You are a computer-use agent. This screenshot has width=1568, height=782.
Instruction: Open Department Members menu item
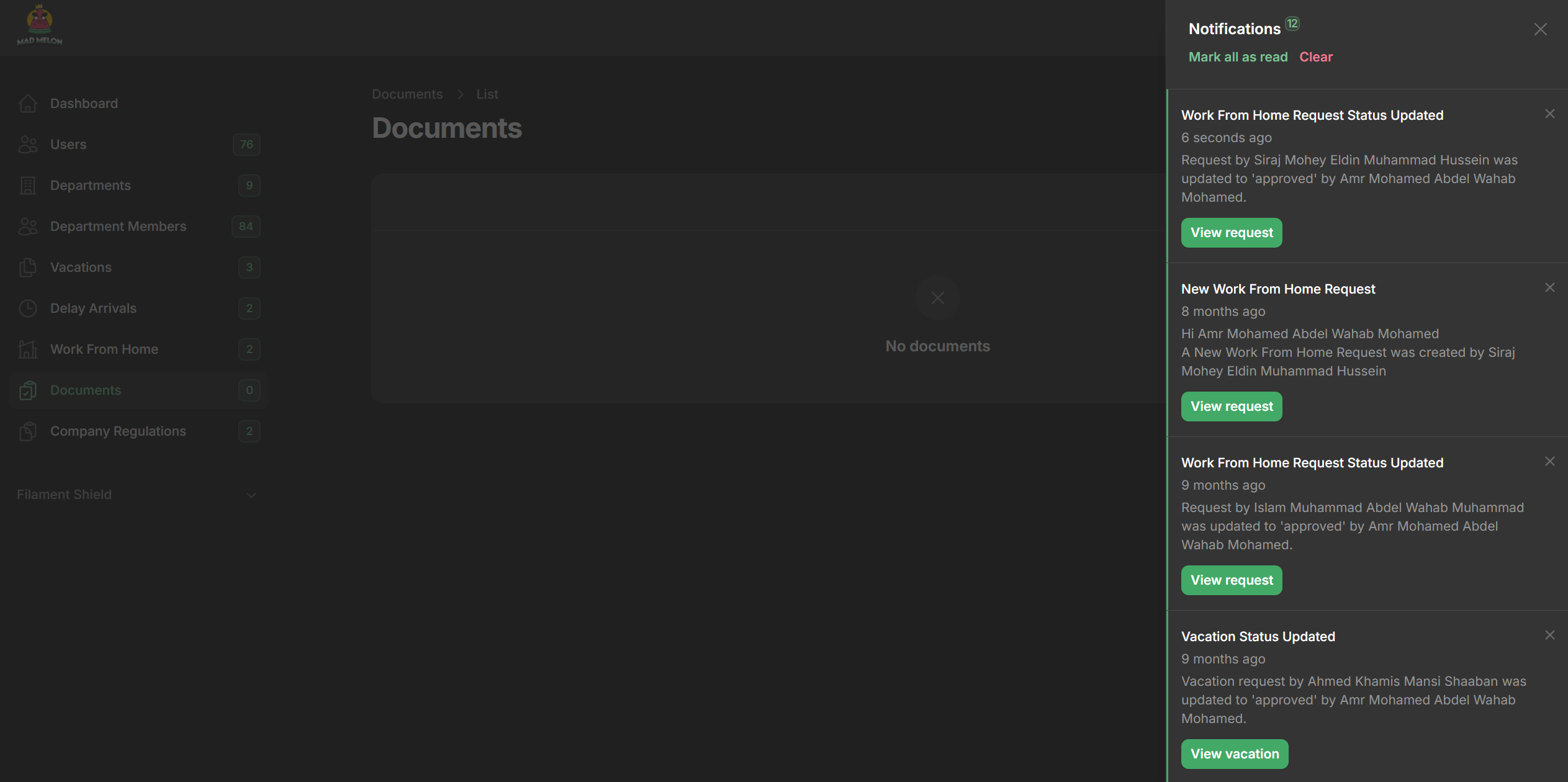(x=118, y=227)
